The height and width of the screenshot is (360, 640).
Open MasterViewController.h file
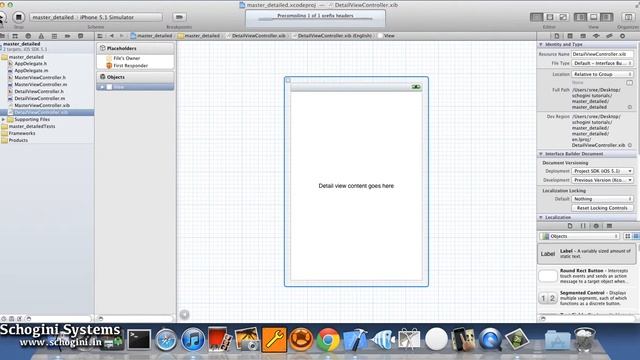(40, 78)
